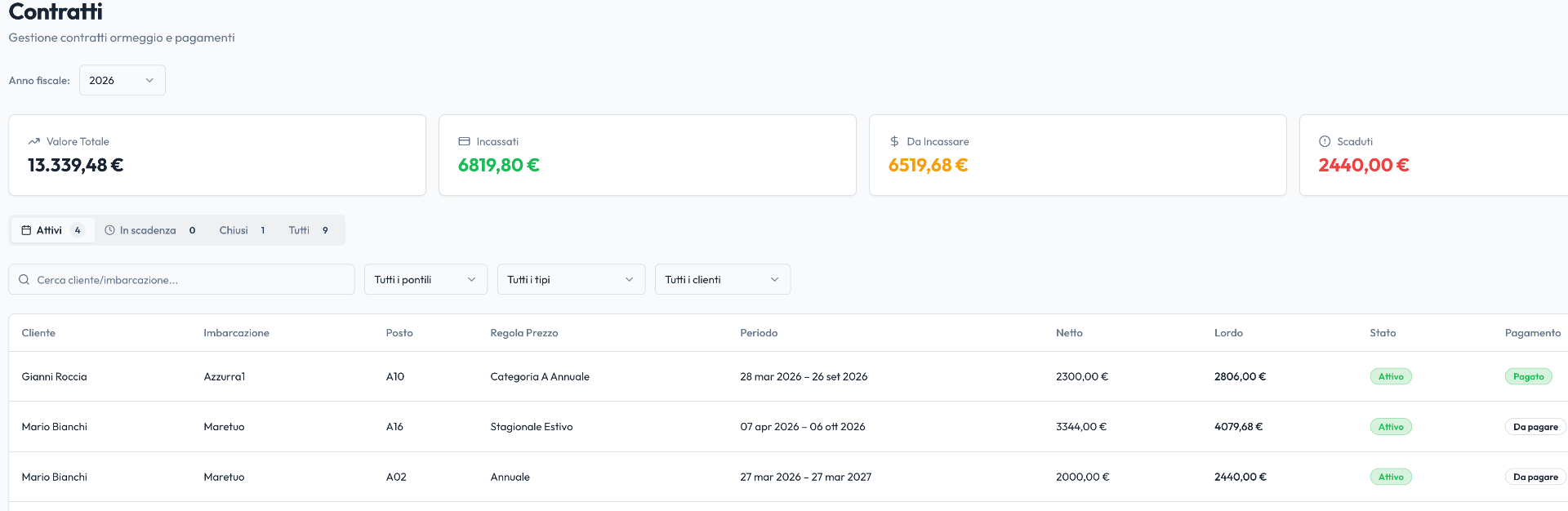Screen dimensions: 1568x511
Task: Click the 2300,00 € net amount
Action: [x=1082, y=376]
